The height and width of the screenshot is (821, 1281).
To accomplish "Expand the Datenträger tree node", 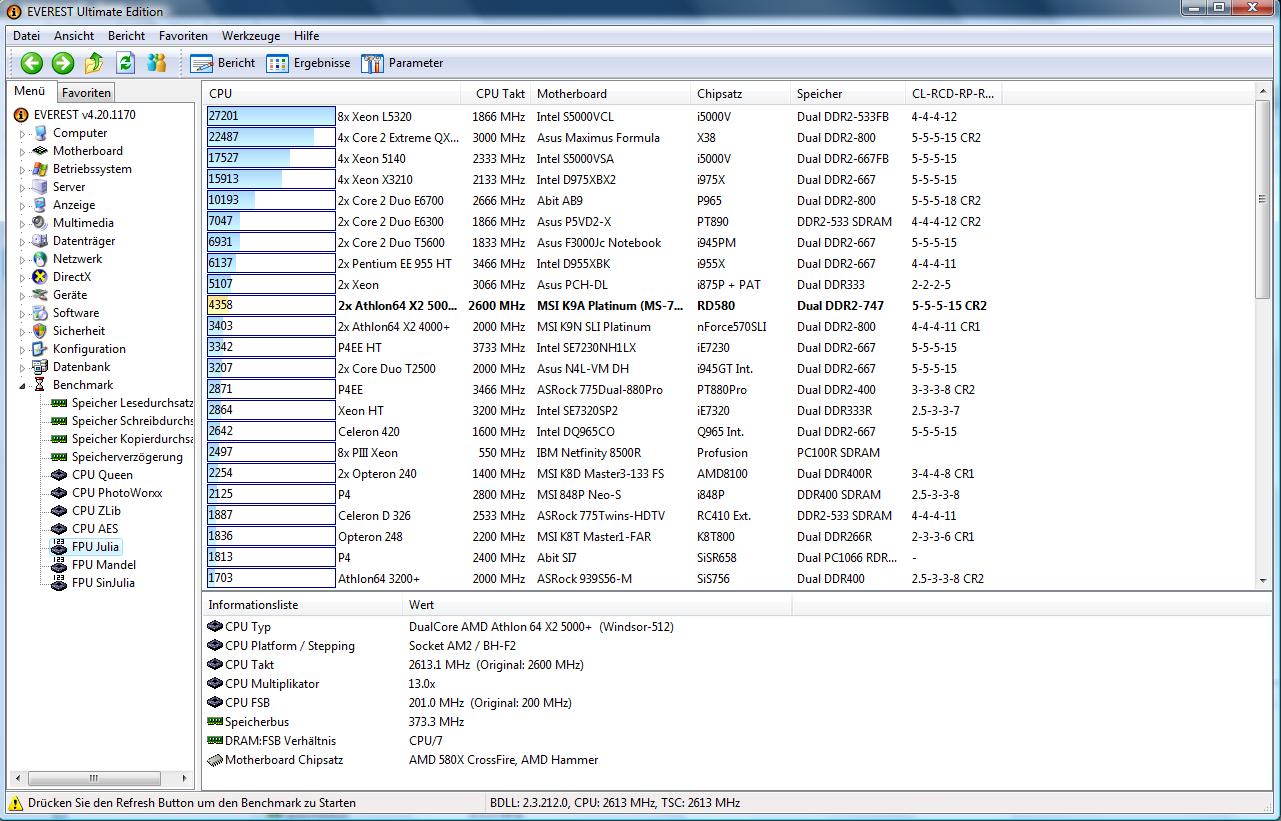I will coord(23,241).
